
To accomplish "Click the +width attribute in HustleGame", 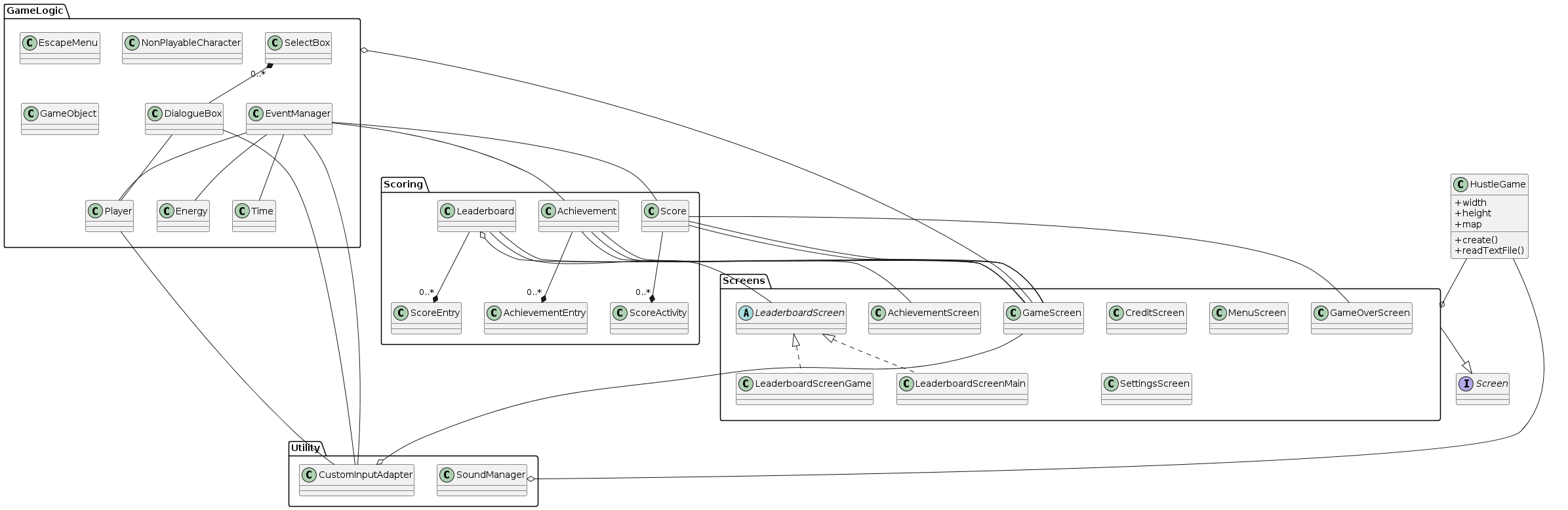I will [x=1470, y=203].
